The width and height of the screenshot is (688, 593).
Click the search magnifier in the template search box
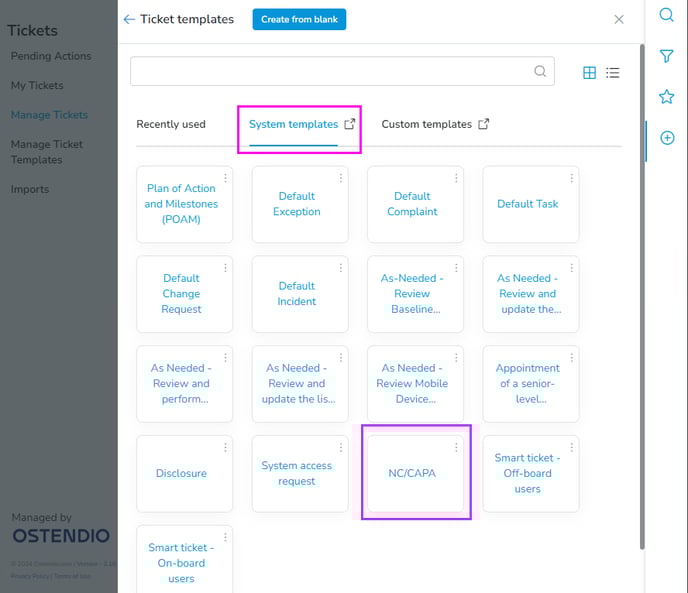(x=540, y=71)
